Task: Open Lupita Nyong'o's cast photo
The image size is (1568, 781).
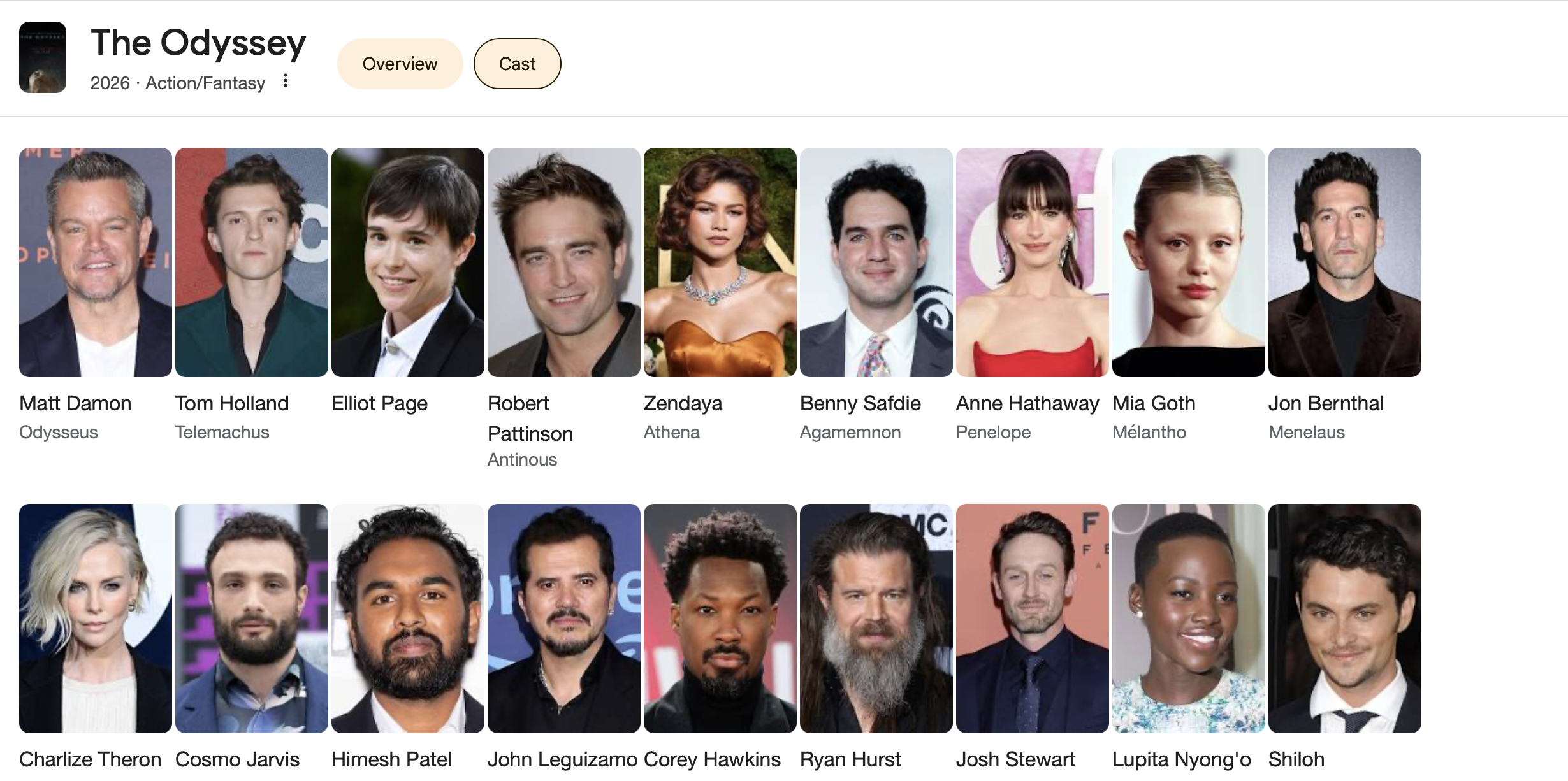Action: pyautogui.click(x=1189, y=618)
